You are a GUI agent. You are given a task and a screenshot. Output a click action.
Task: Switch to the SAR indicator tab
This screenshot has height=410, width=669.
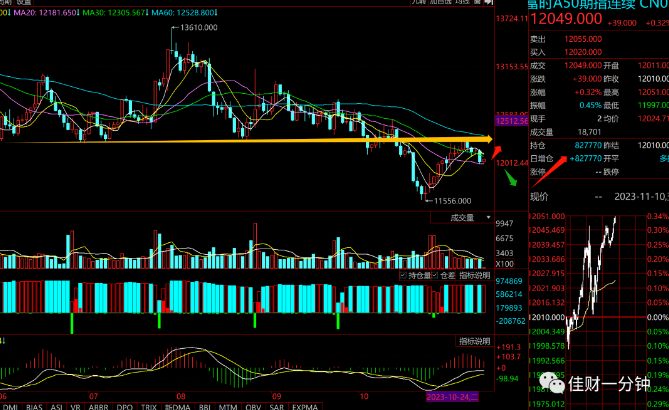pos(276,407)
